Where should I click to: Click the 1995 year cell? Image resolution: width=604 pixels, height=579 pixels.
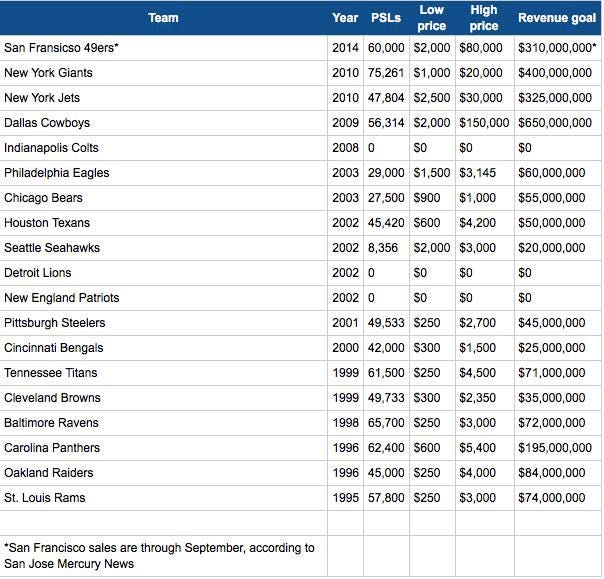(345, 498)
